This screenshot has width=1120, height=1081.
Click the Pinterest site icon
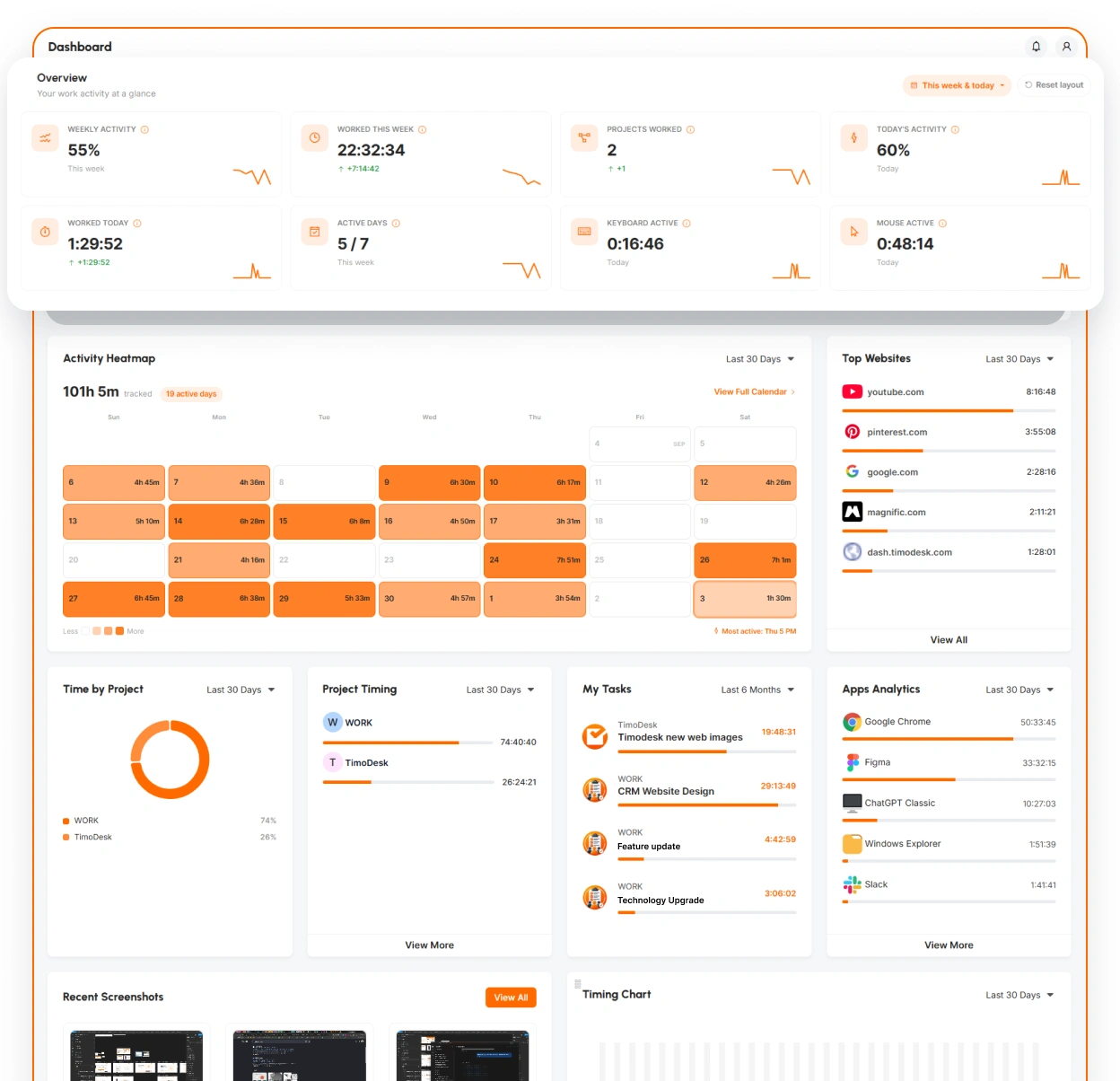coord(852,432)
